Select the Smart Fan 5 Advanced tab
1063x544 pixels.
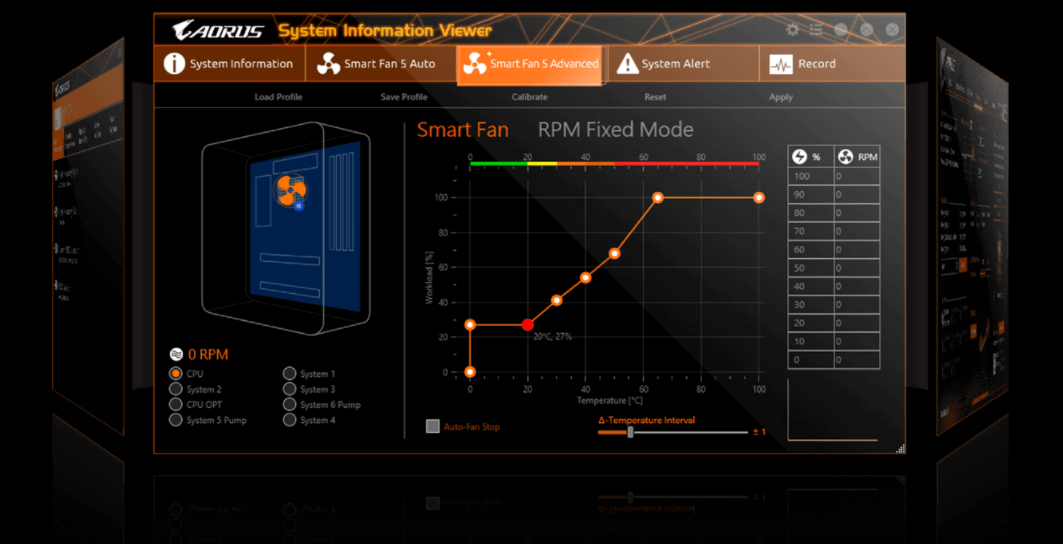(529, 64)
